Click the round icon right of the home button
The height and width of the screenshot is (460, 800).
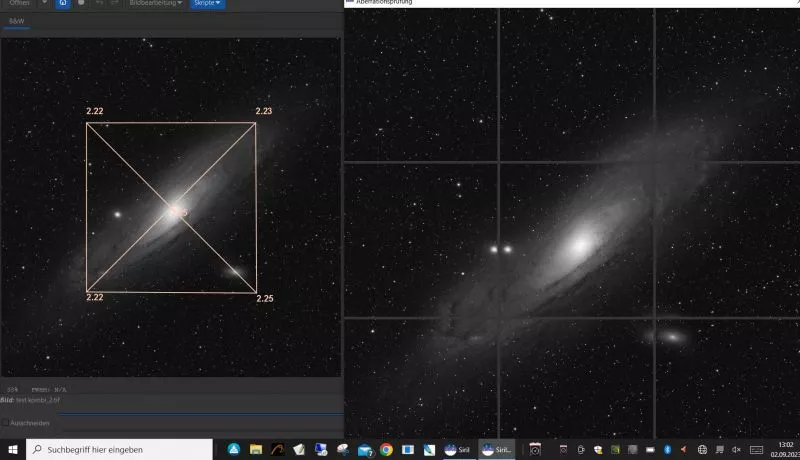pyautogui.click(x=81, y=3)
